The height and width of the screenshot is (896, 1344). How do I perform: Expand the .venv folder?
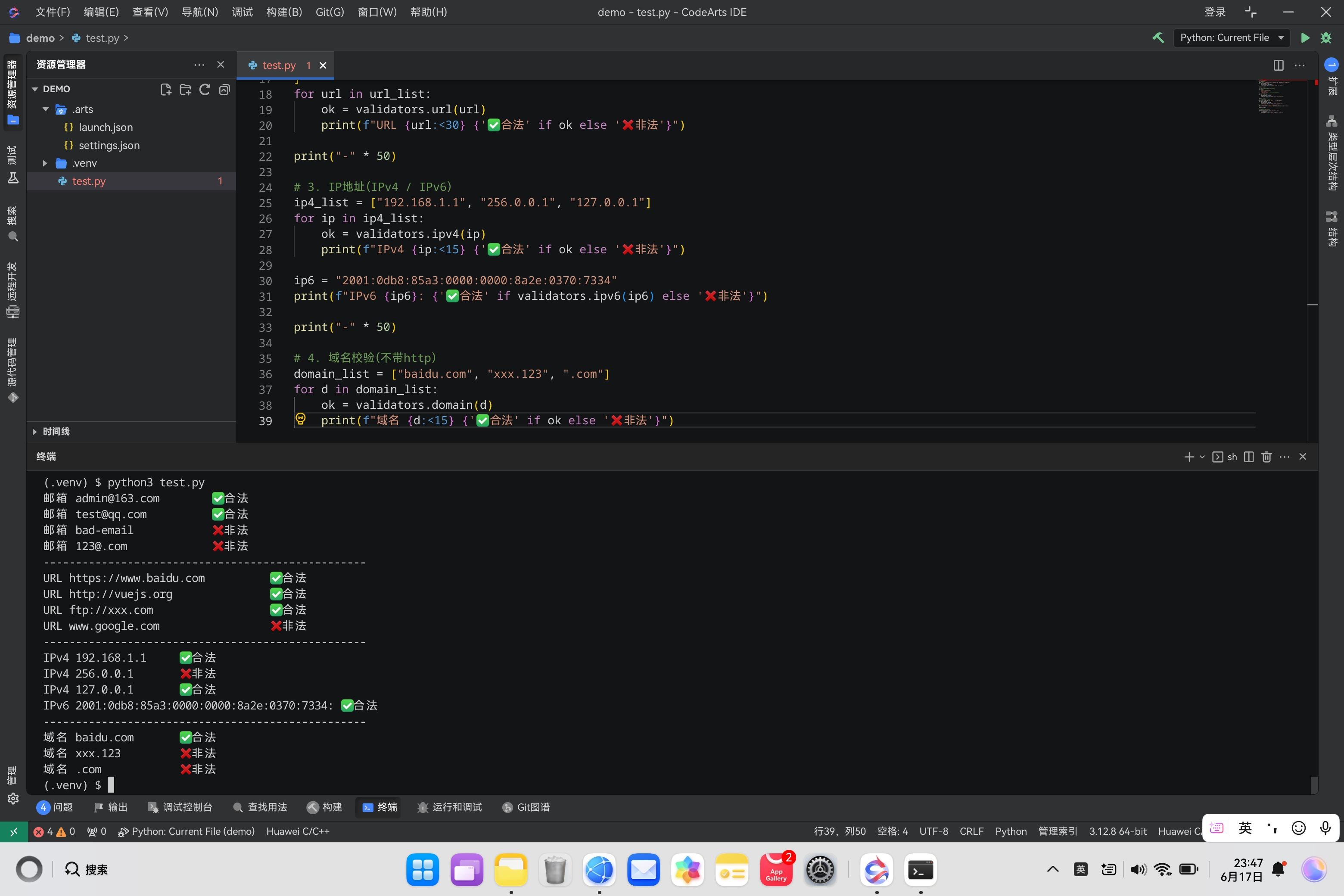[x=45, y=163]
